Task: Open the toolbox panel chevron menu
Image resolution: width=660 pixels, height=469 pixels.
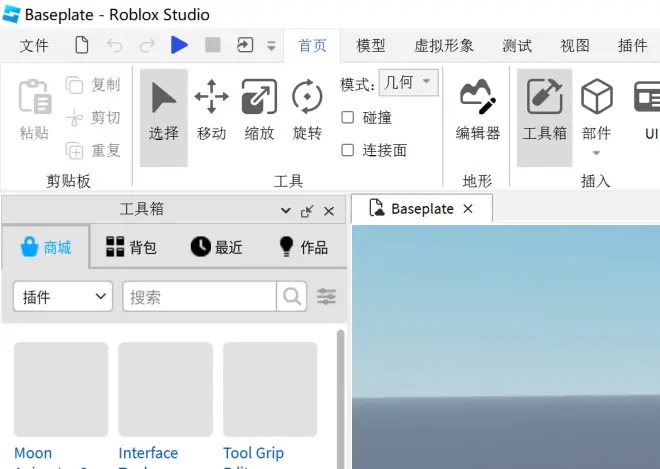Action: point(285,210)
